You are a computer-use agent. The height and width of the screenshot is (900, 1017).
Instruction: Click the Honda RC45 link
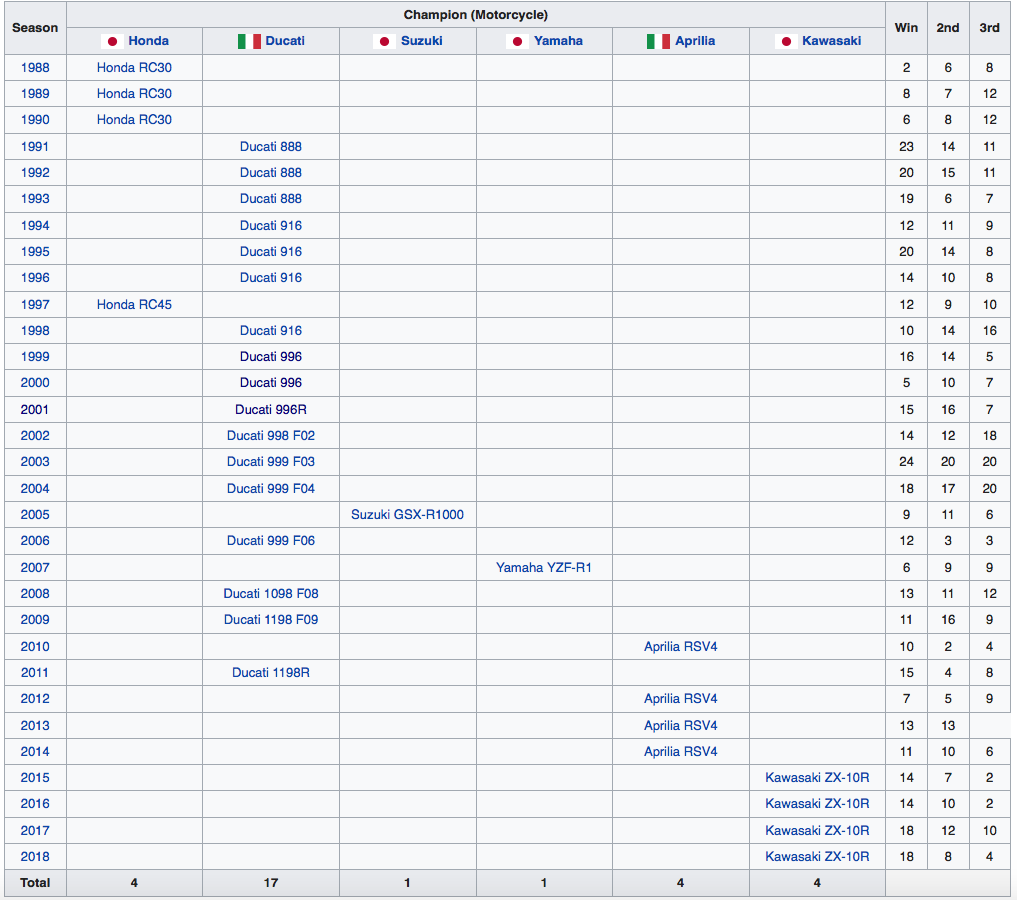pyautogui.click(x=134, y=305)
